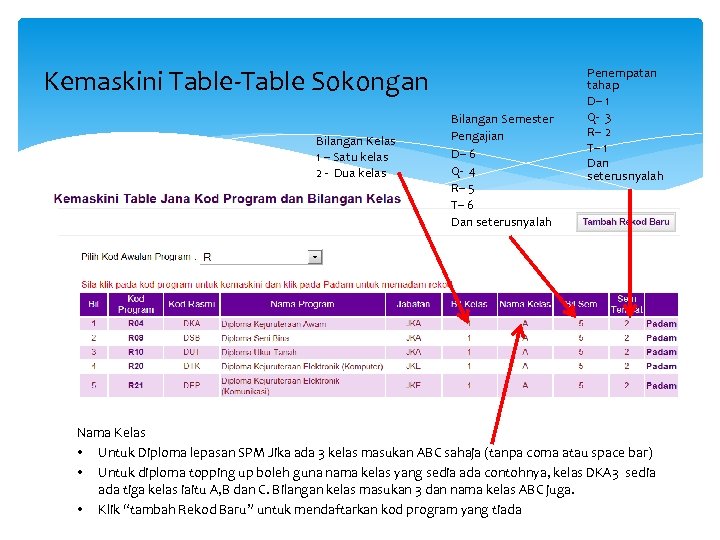The width and height of the screenshot is (720, 540).
Task: Click the Diploma Kejuruteraan Awam program name
Action: point(274,324)
